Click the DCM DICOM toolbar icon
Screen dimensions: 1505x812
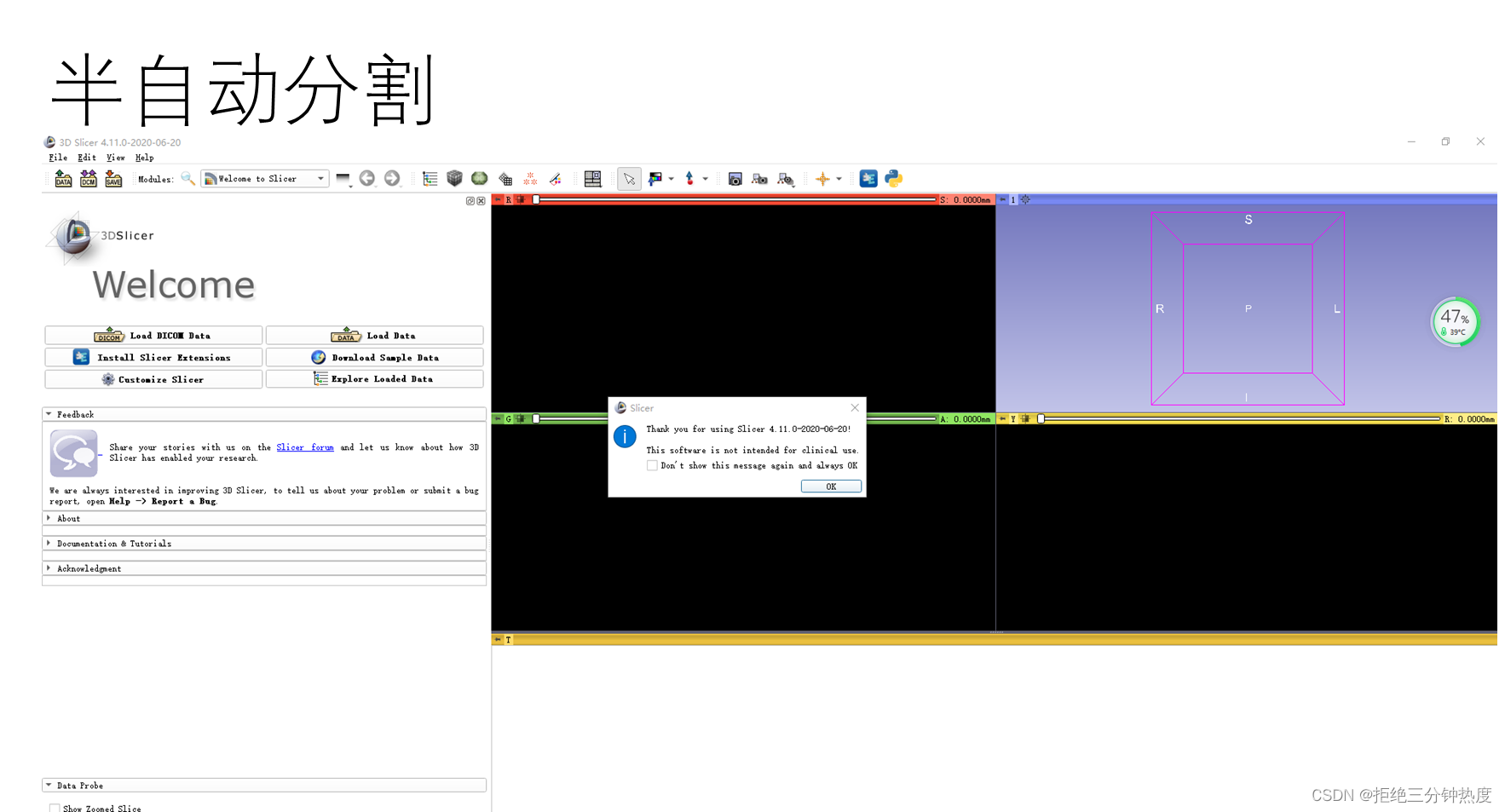(88, 179)
